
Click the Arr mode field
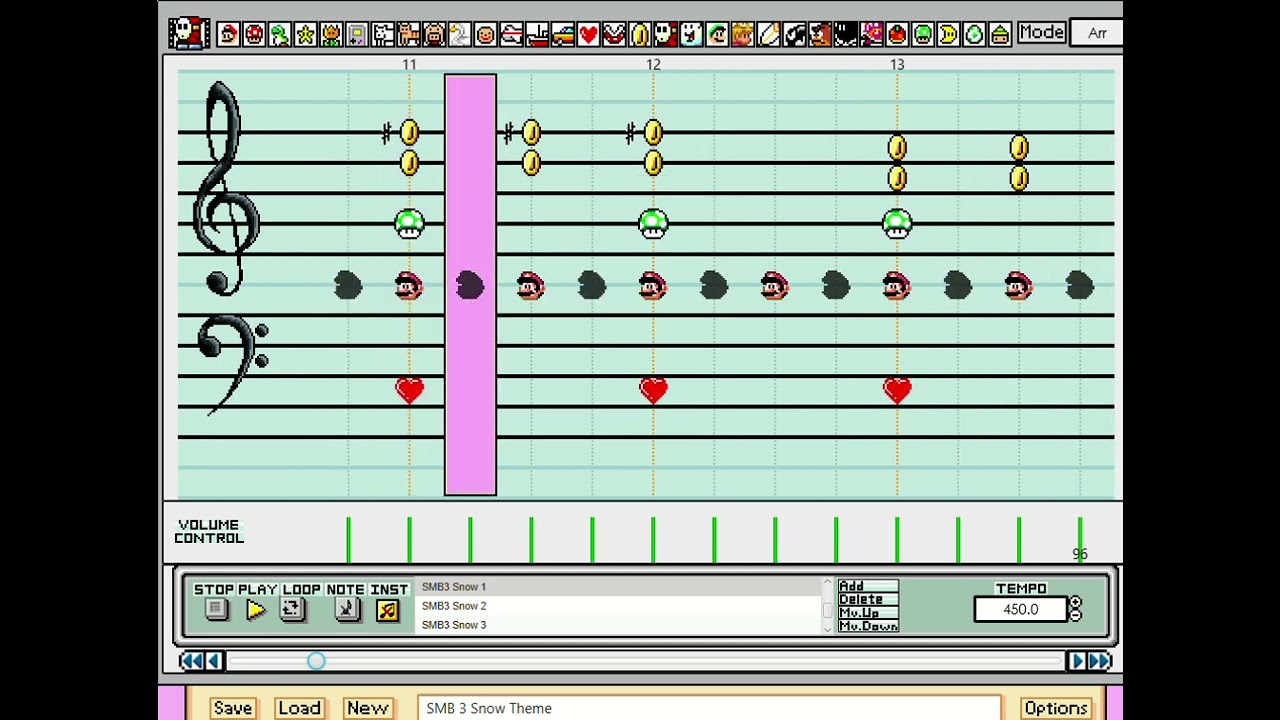[1097, 33]
